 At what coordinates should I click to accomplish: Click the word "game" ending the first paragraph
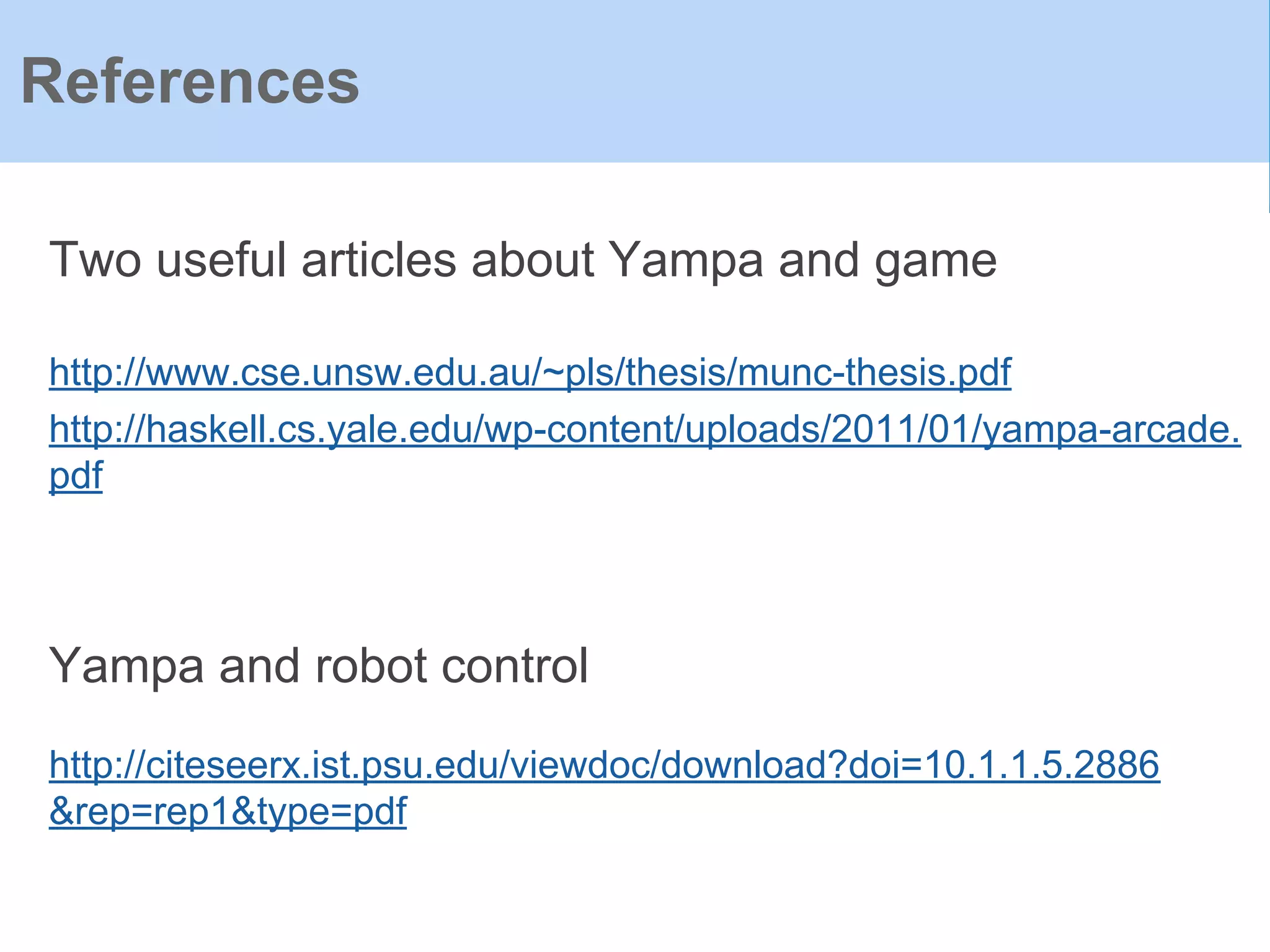tap(935, 260)
